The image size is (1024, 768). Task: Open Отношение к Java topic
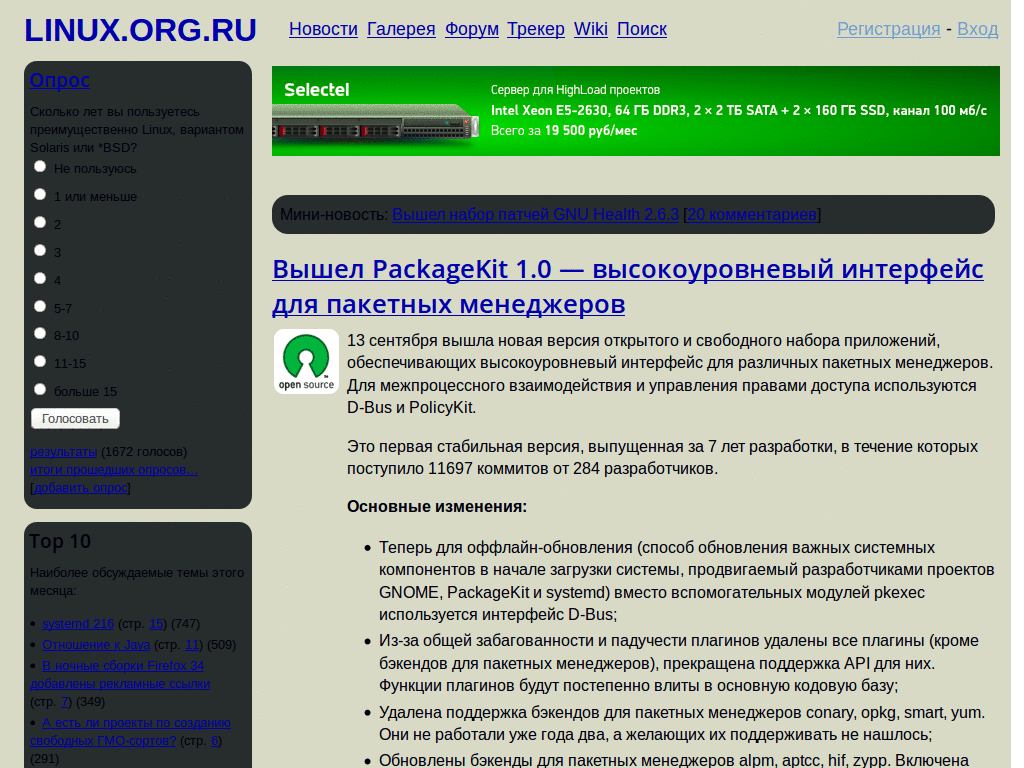[x=96, y=645]
